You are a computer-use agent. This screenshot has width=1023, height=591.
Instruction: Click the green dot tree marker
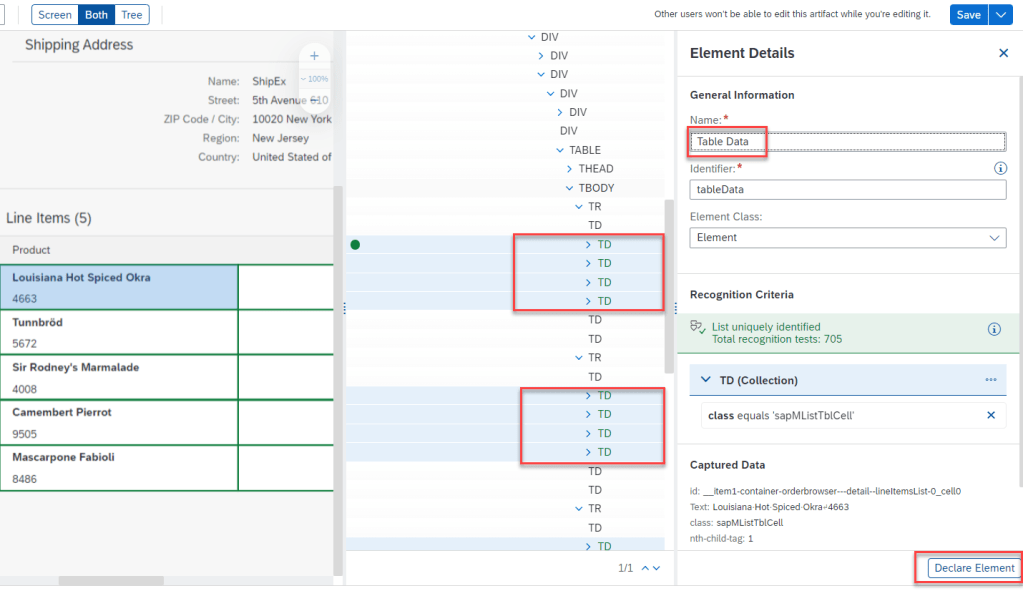[x=355, y=244]
